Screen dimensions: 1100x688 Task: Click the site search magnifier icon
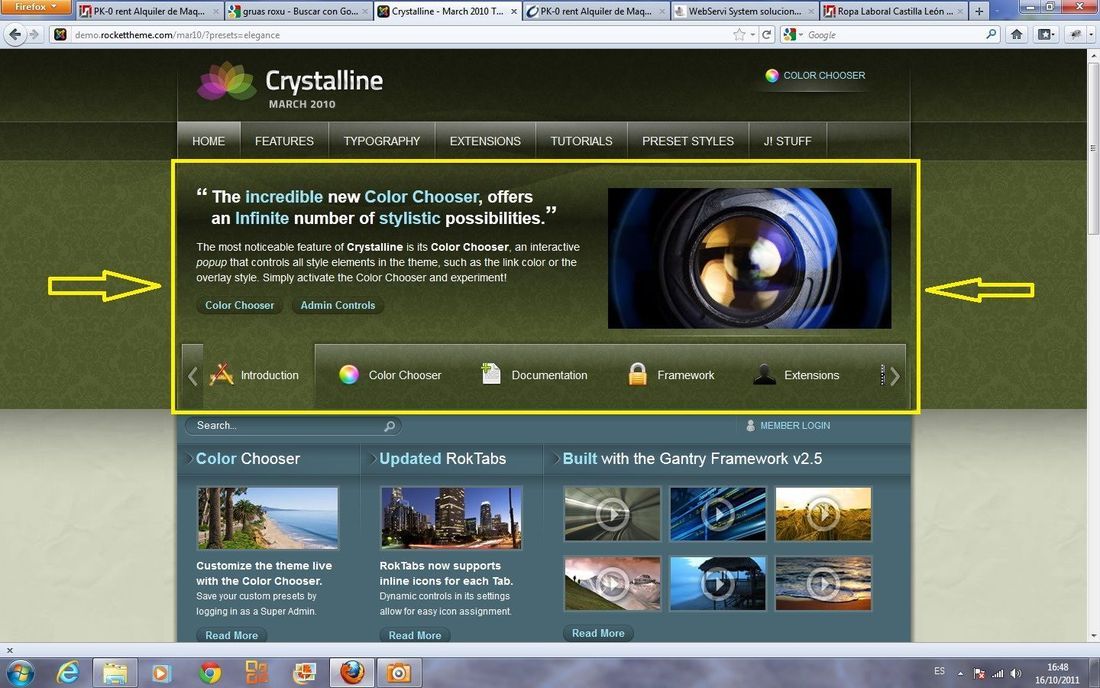(x=390, y=426)
